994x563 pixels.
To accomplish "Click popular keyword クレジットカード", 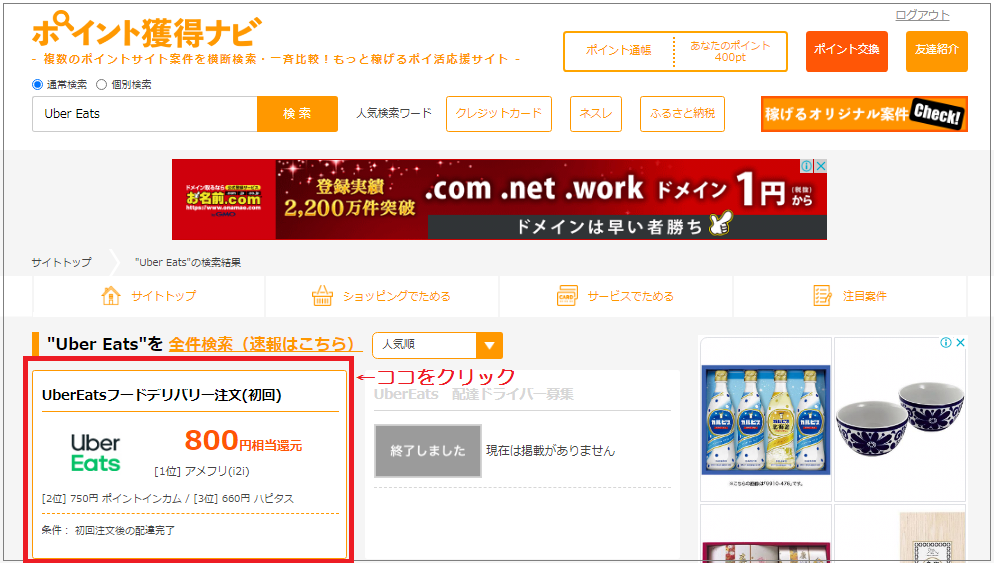I will pyautogui.click(x=499, y=113).
